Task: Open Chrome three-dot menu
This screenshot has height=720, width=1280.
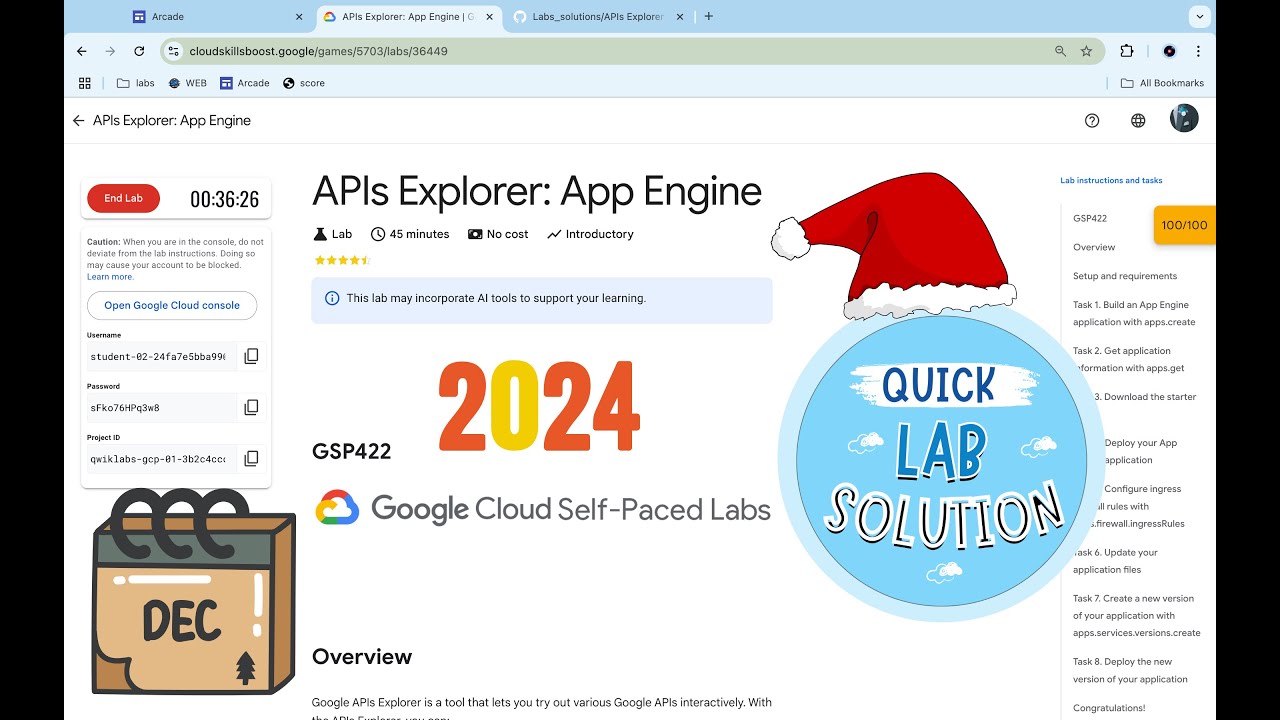Action: click(x=1198, y=51)
